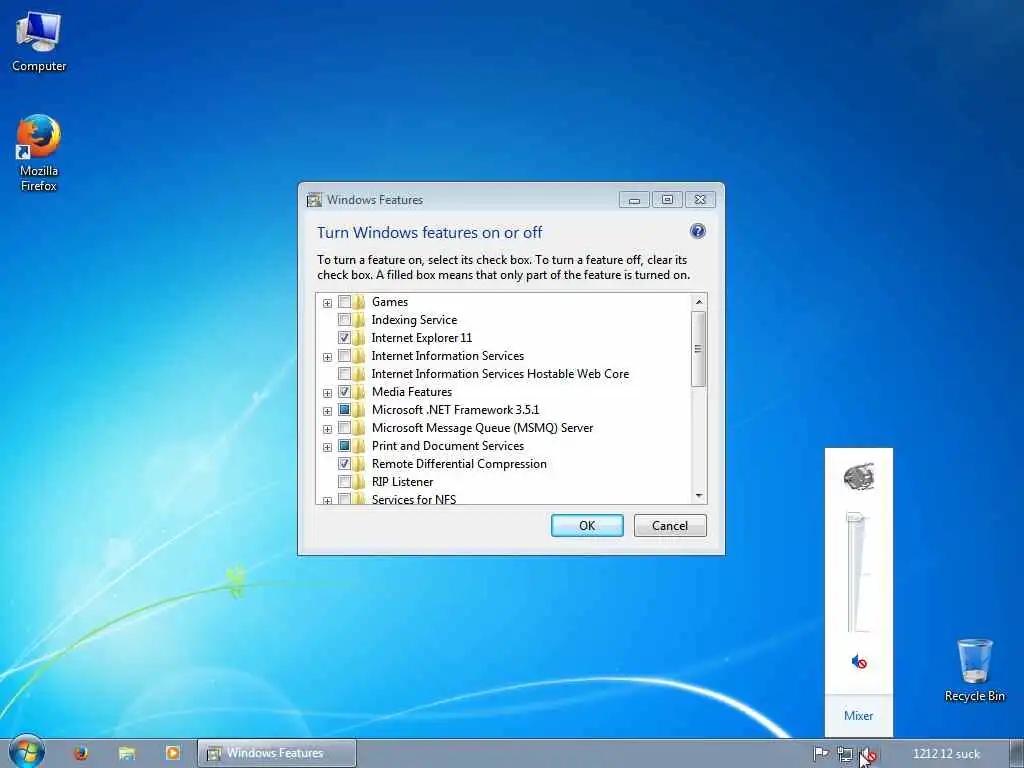Image resolution: width=1024 pixels, height=768 pixels.
Task: Click the Windows Features taskbar button
Action: tap(277, 753)
